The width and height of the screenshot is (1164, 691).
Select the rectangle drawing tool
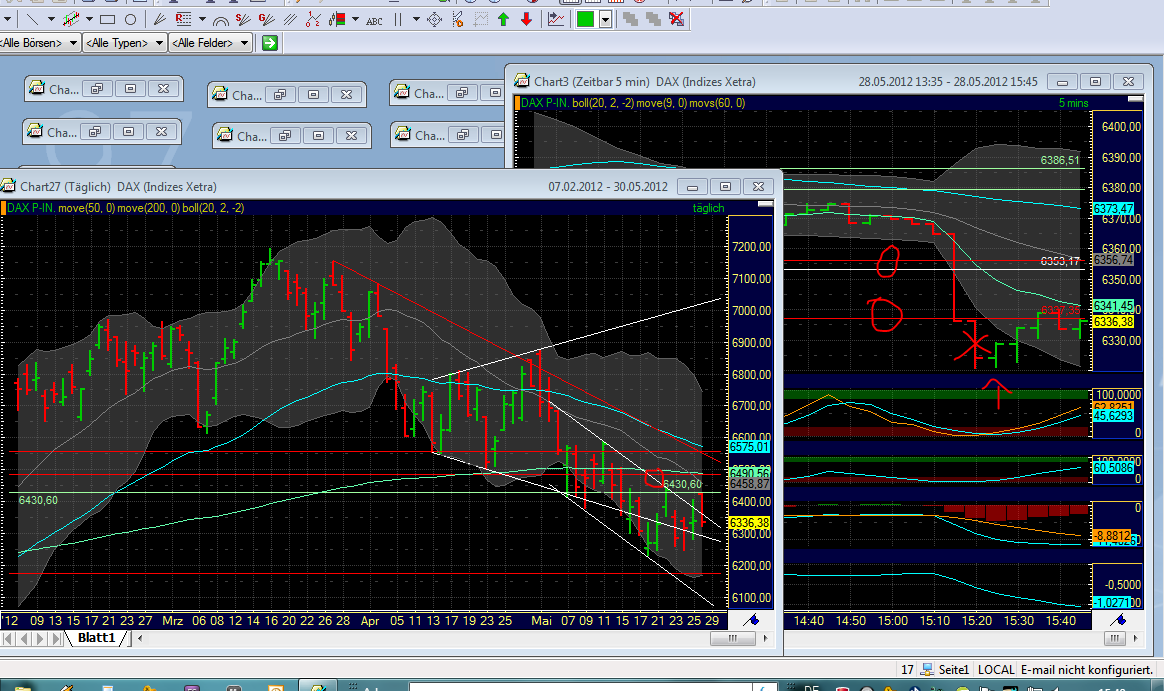(106, 19)
